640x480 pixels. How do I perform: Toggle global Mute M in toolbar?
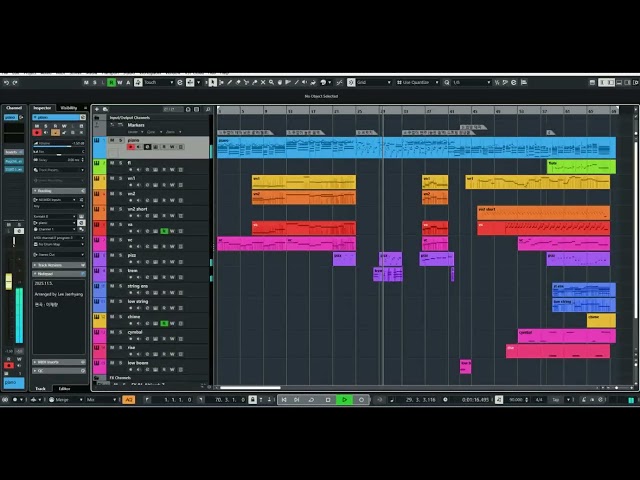(x=86, y=82)
